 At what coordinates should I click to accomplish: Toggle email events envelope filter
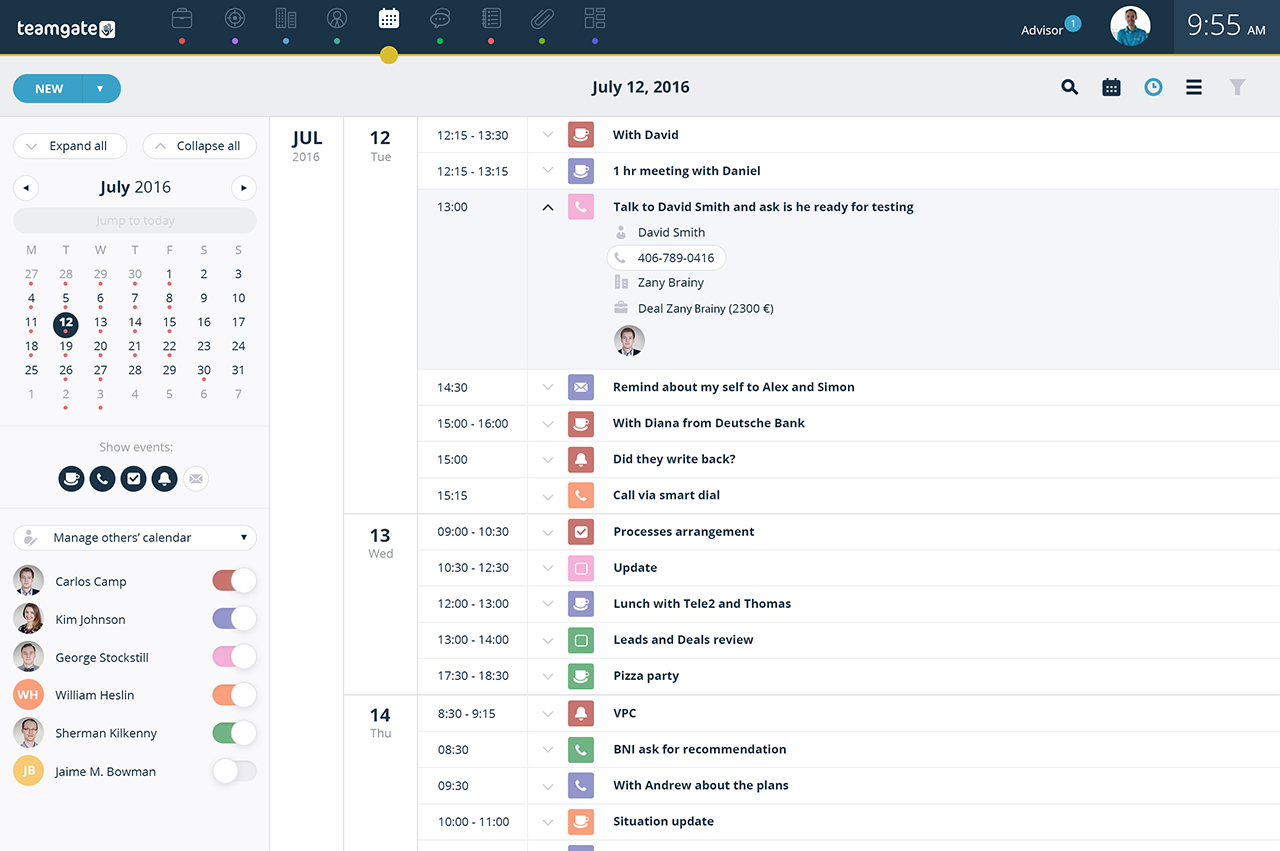pos(196,478)
